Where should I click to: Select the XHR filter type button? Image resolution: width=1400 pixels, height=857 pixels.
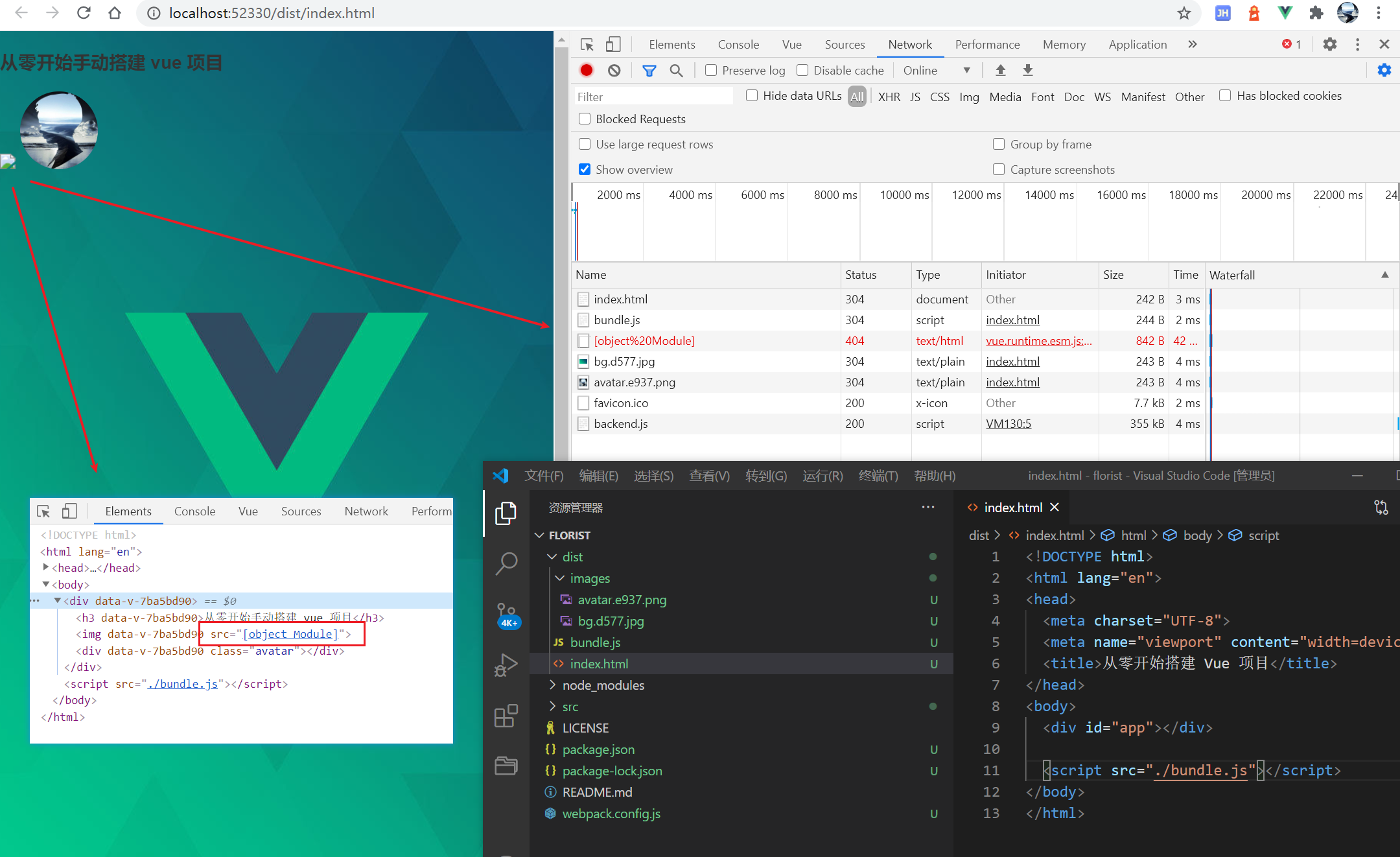coord(889,97)
